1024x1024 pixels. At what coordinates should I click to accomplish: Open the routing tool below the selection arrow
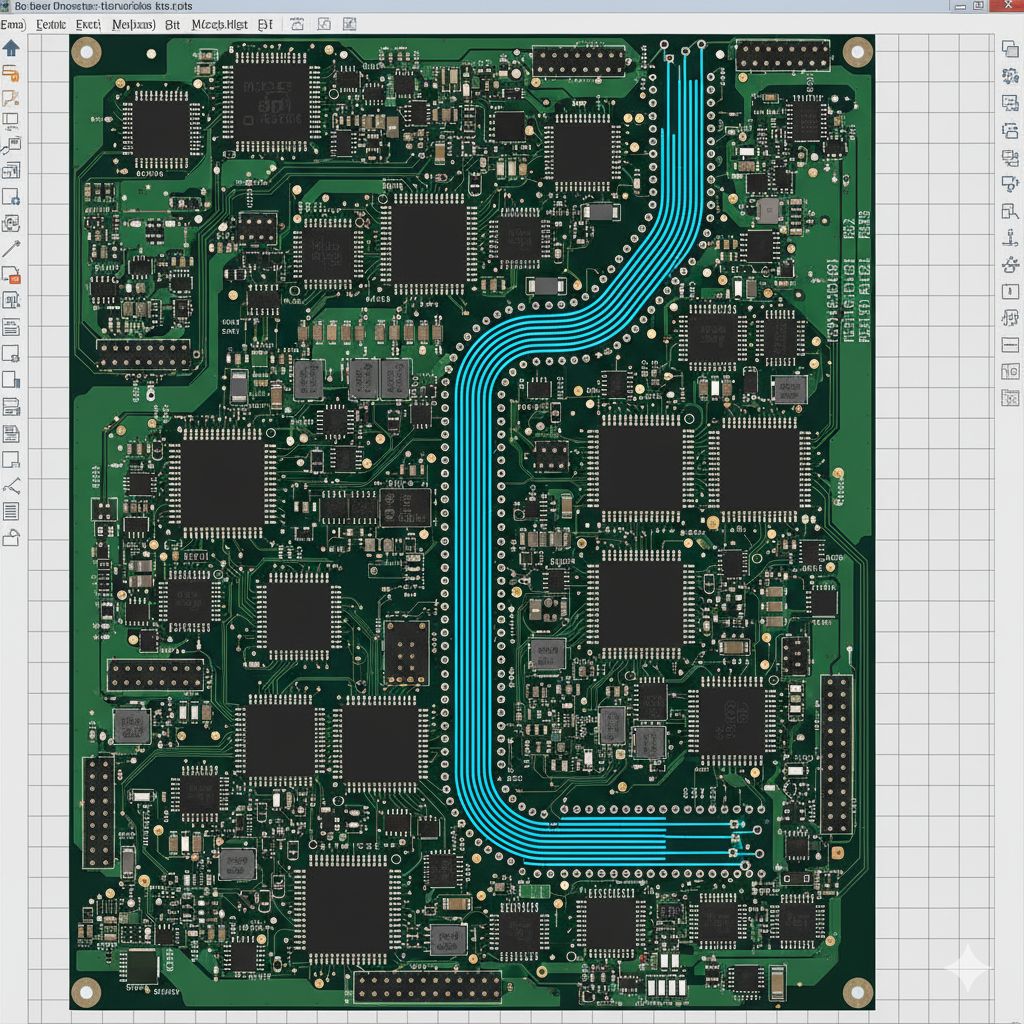tap(12, 98)
